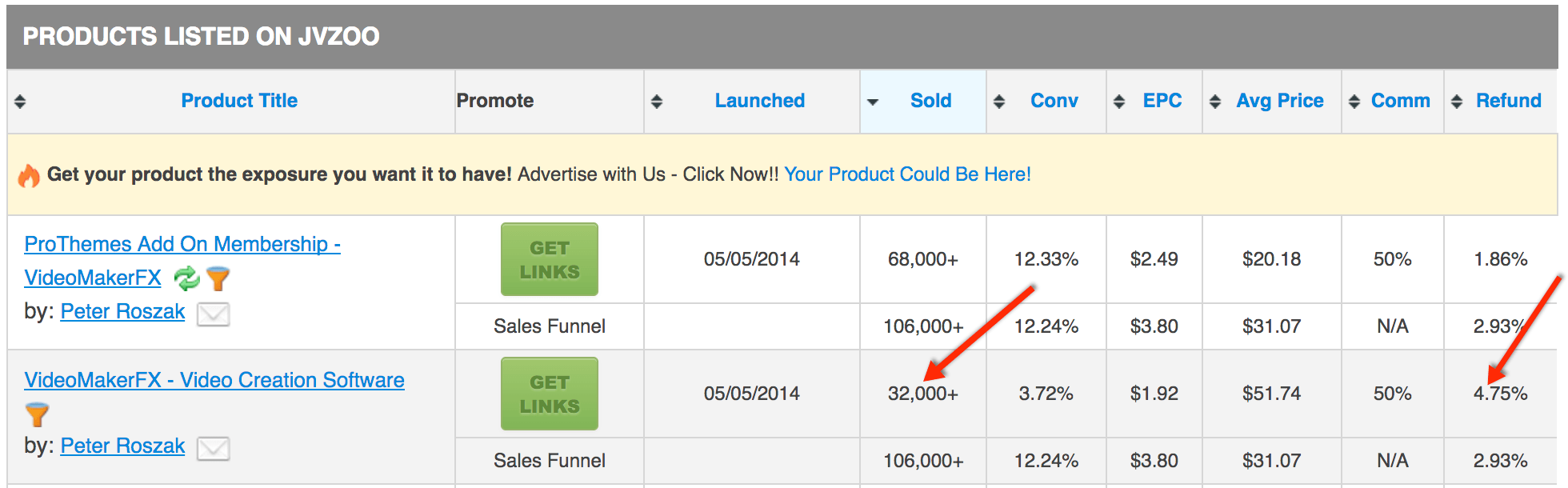This screenshot has width=1568, height=488.
Task: Click the Promote column header
Action: point(495,101)
